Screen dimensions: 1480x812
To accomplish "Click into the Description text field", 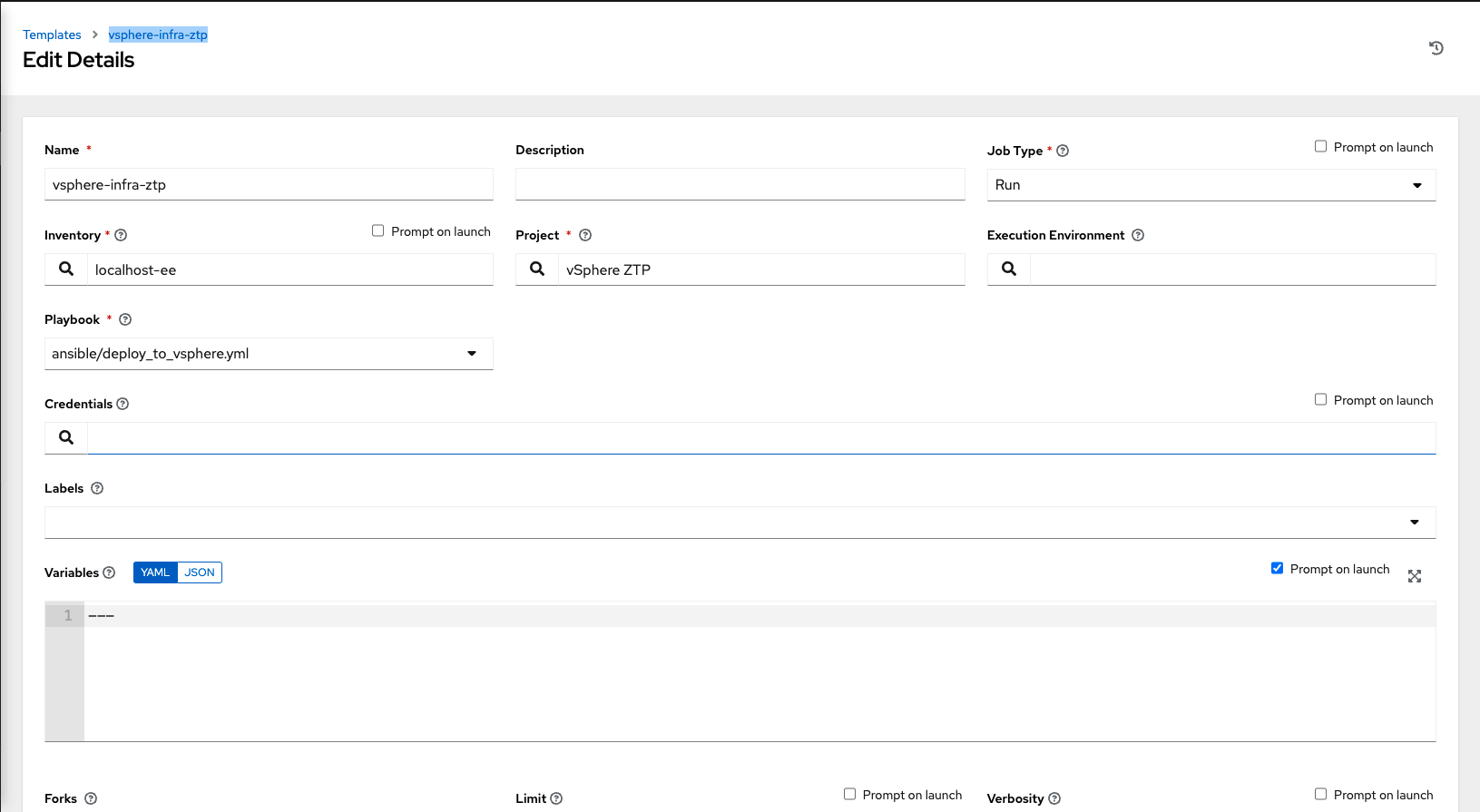I will tap(740, 185).
